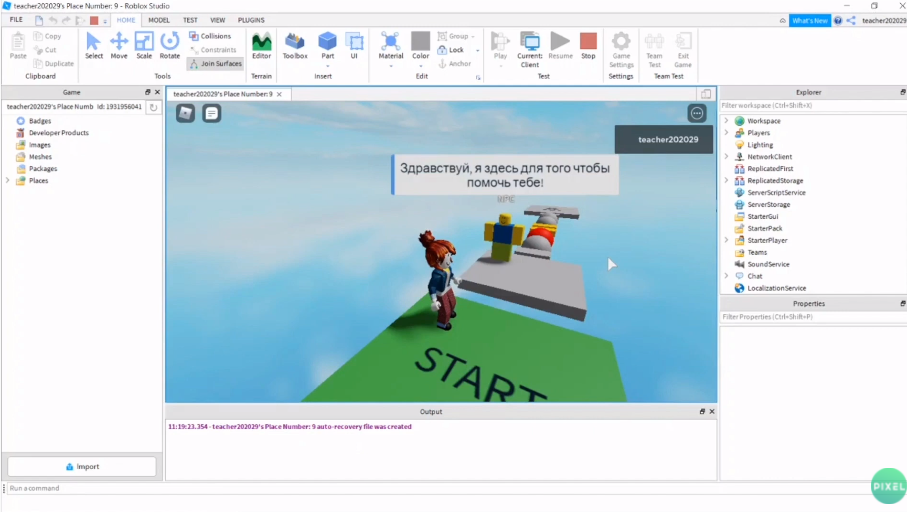
Task: Stop the running play test
Action: (588, 46)
